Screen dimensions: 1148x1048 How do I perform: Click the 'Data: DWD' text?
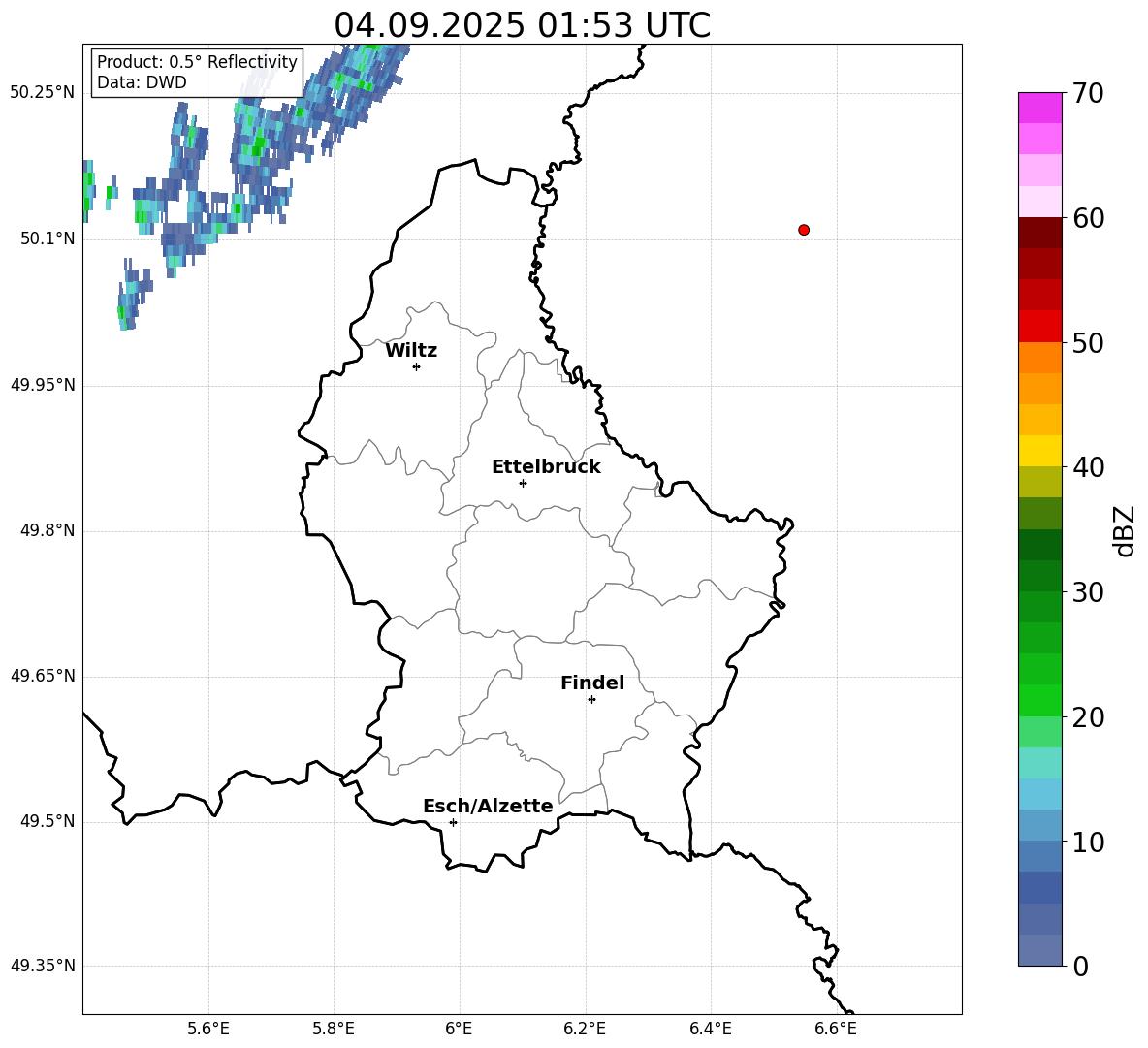(142, 82)
